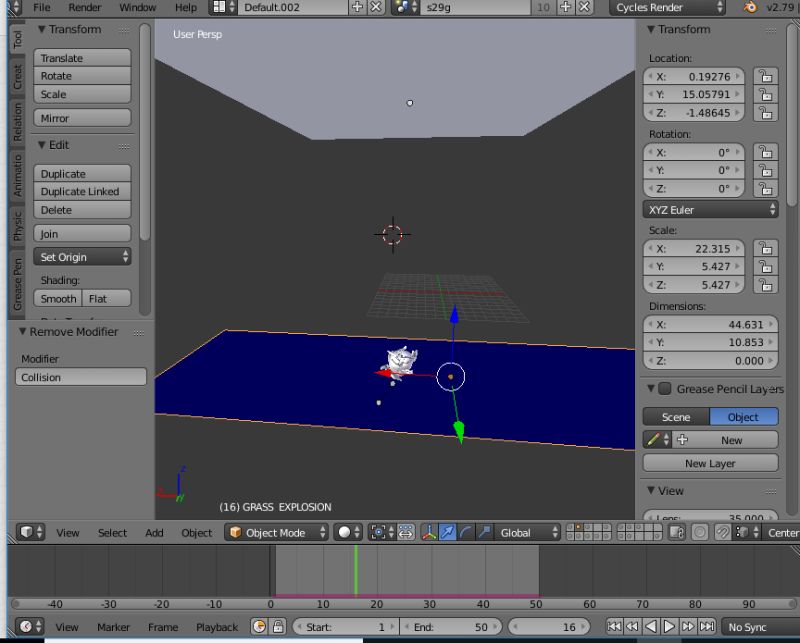Click the New Layer button
Viewport: 800px width, 643px height.
coord(710,462)
